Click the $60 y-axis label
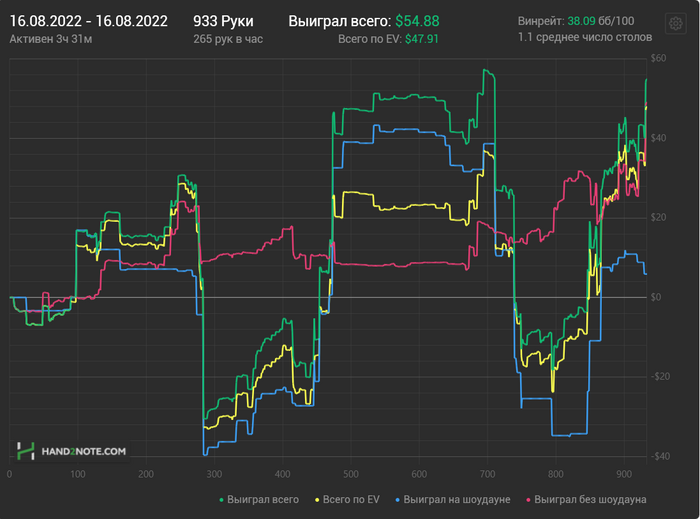This screenshot has height=519, width=700. pyautogui.click(x=658, y=58)
